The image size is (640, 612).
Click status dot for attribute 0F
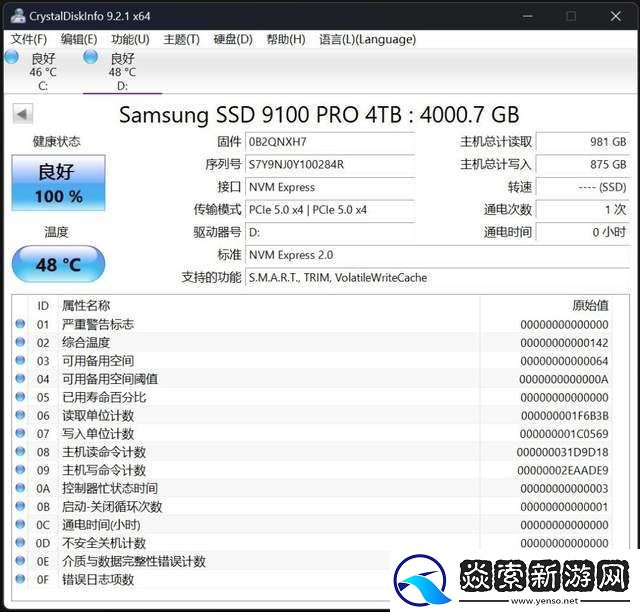[20, 579]
